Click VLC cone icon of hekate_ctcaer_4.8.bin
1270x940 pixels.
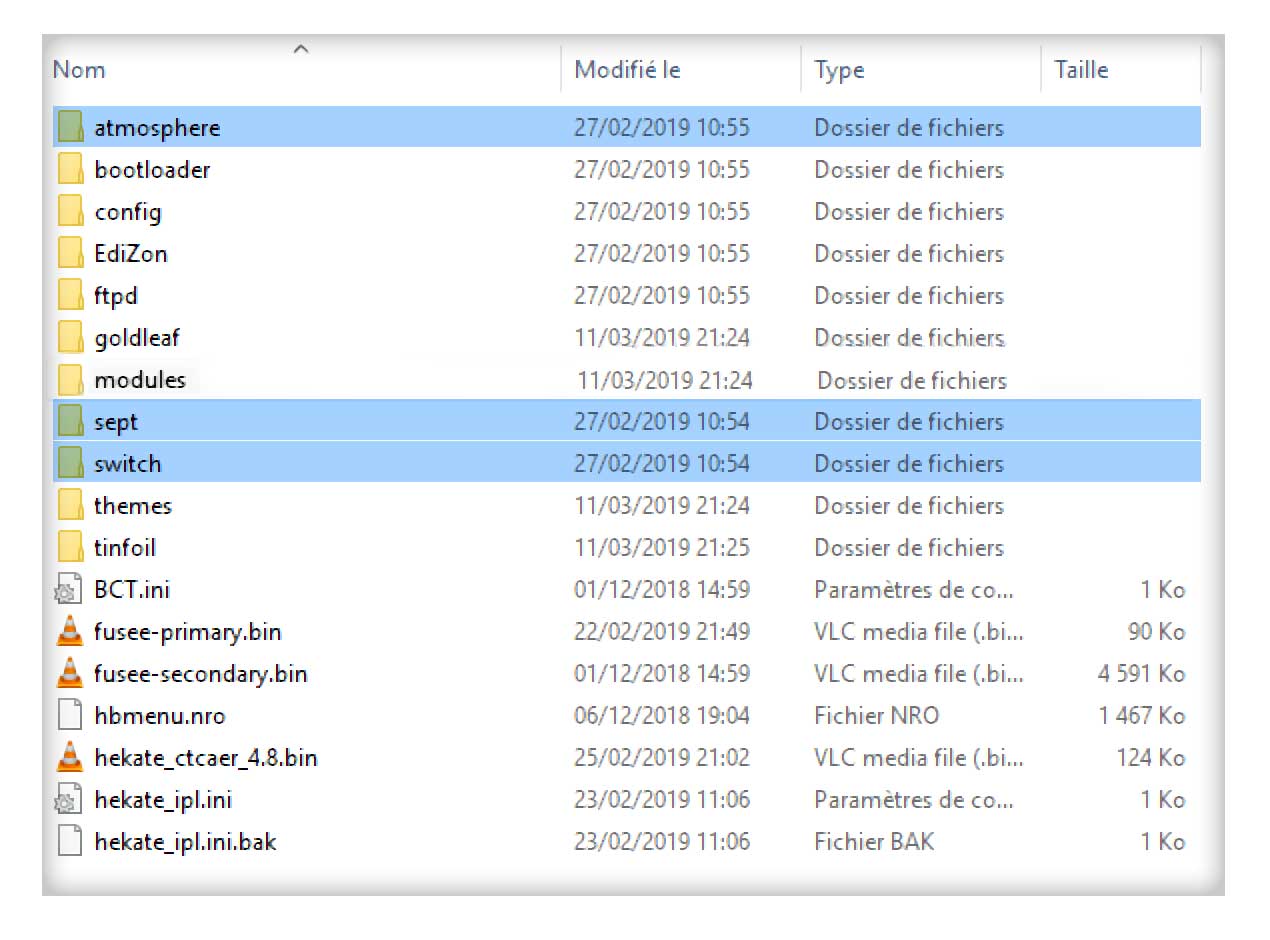(69, 757)
